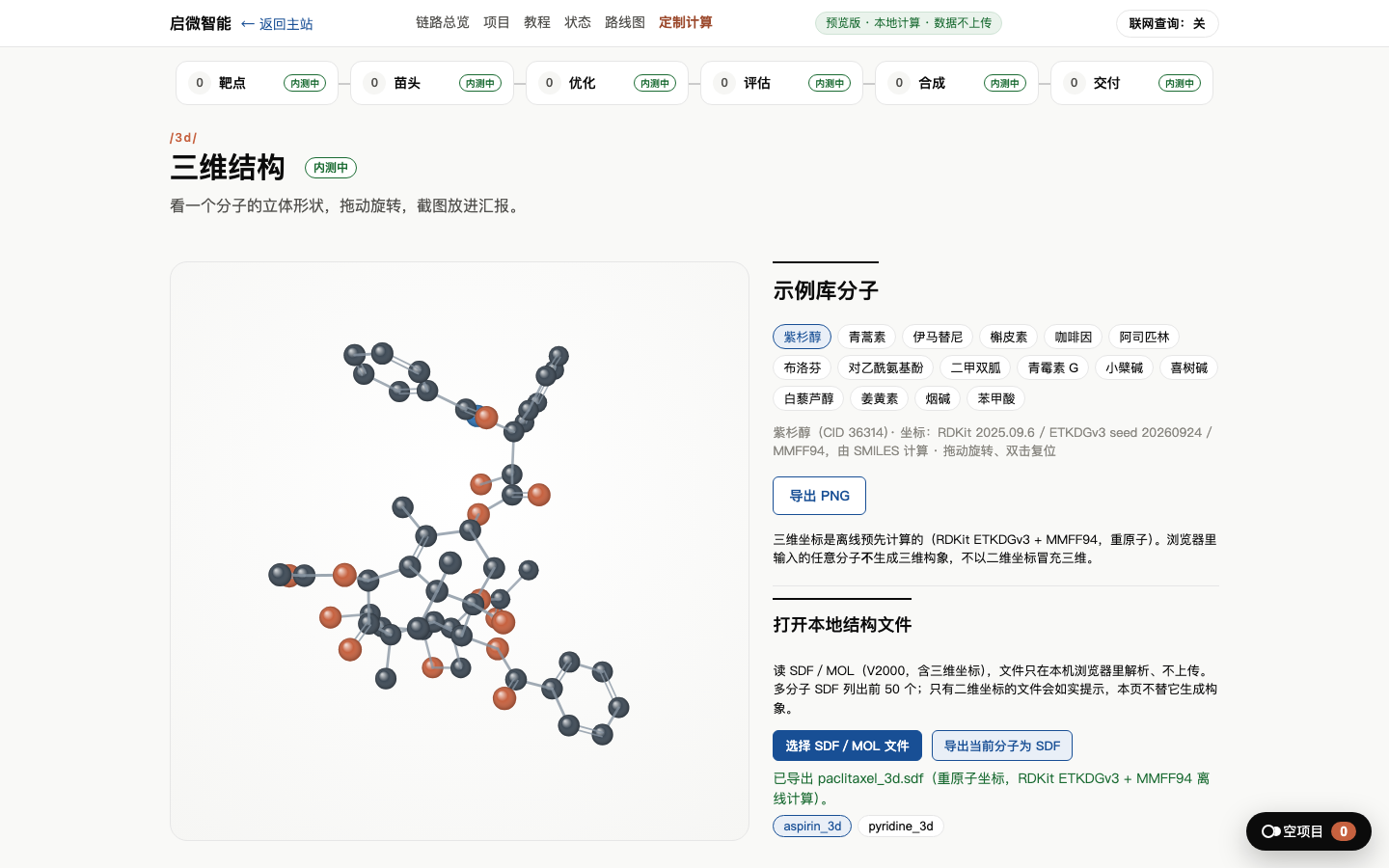Select the 评估 pipeline stage card
Viewport: 1389px width, 868px height.
coord(781,83)
